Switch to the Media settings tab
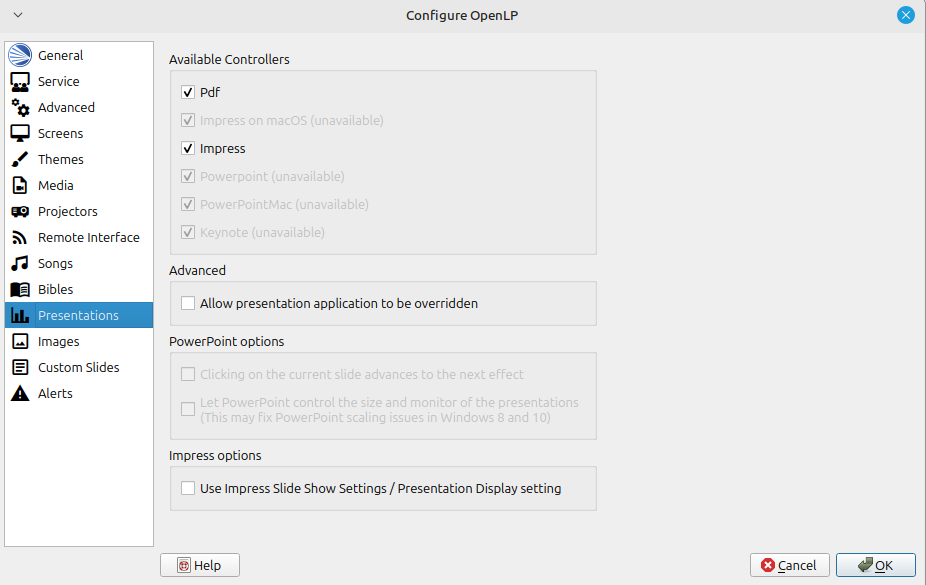 pos(56,186)
